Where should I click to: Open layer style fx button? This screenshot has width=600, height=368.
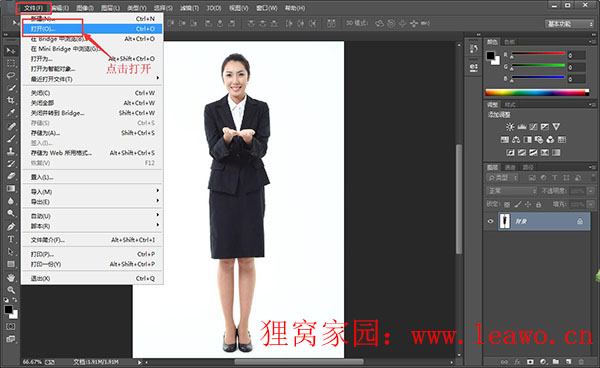point(517,361)
